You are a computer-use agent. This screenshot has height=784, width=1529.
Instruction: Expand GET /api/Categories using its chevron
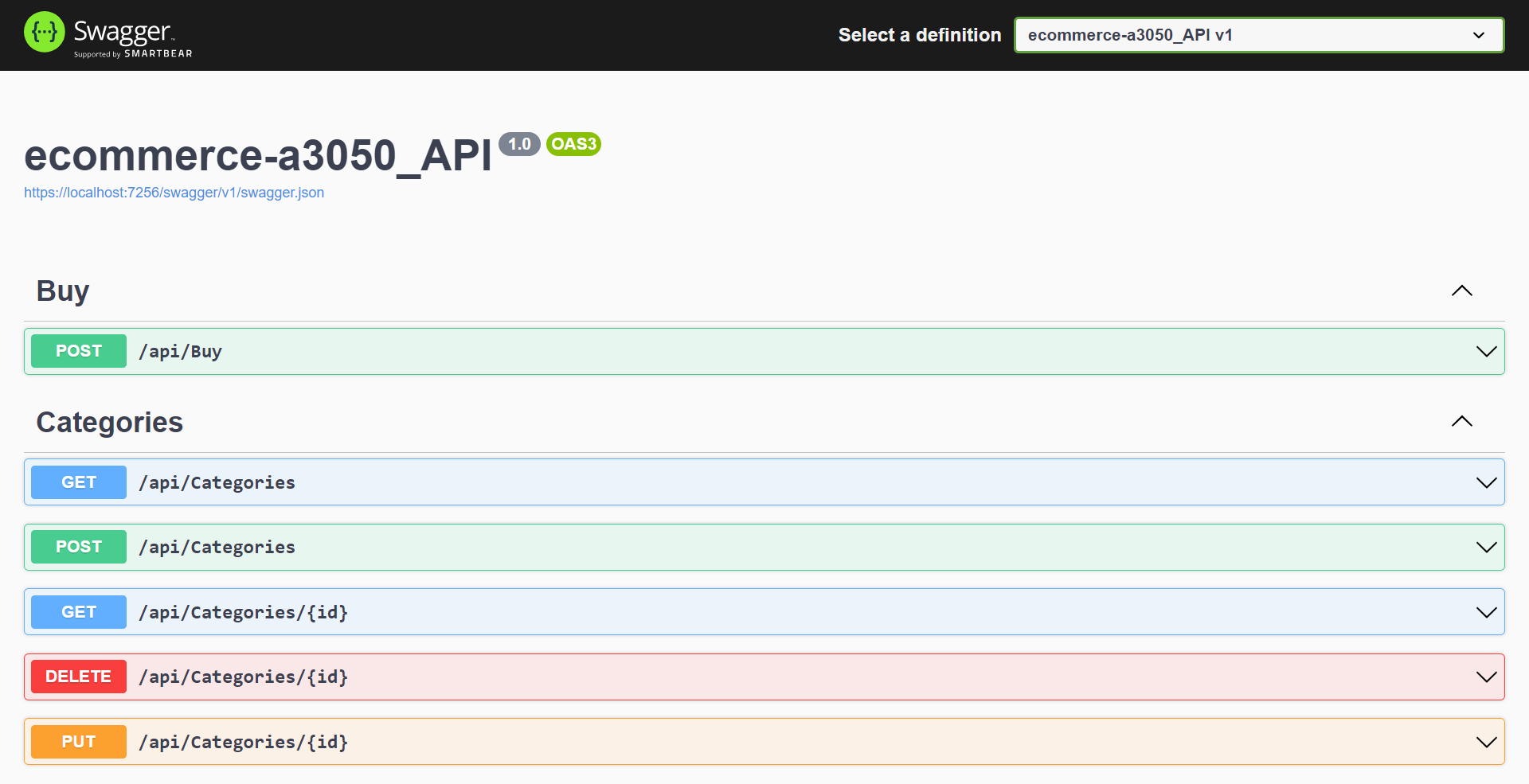pos(1486,483)
